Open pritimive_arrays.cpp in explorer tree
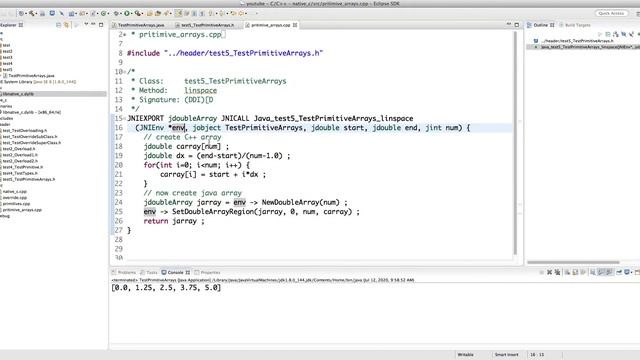Viewport: 640px width, 360px height. (22, 210)
